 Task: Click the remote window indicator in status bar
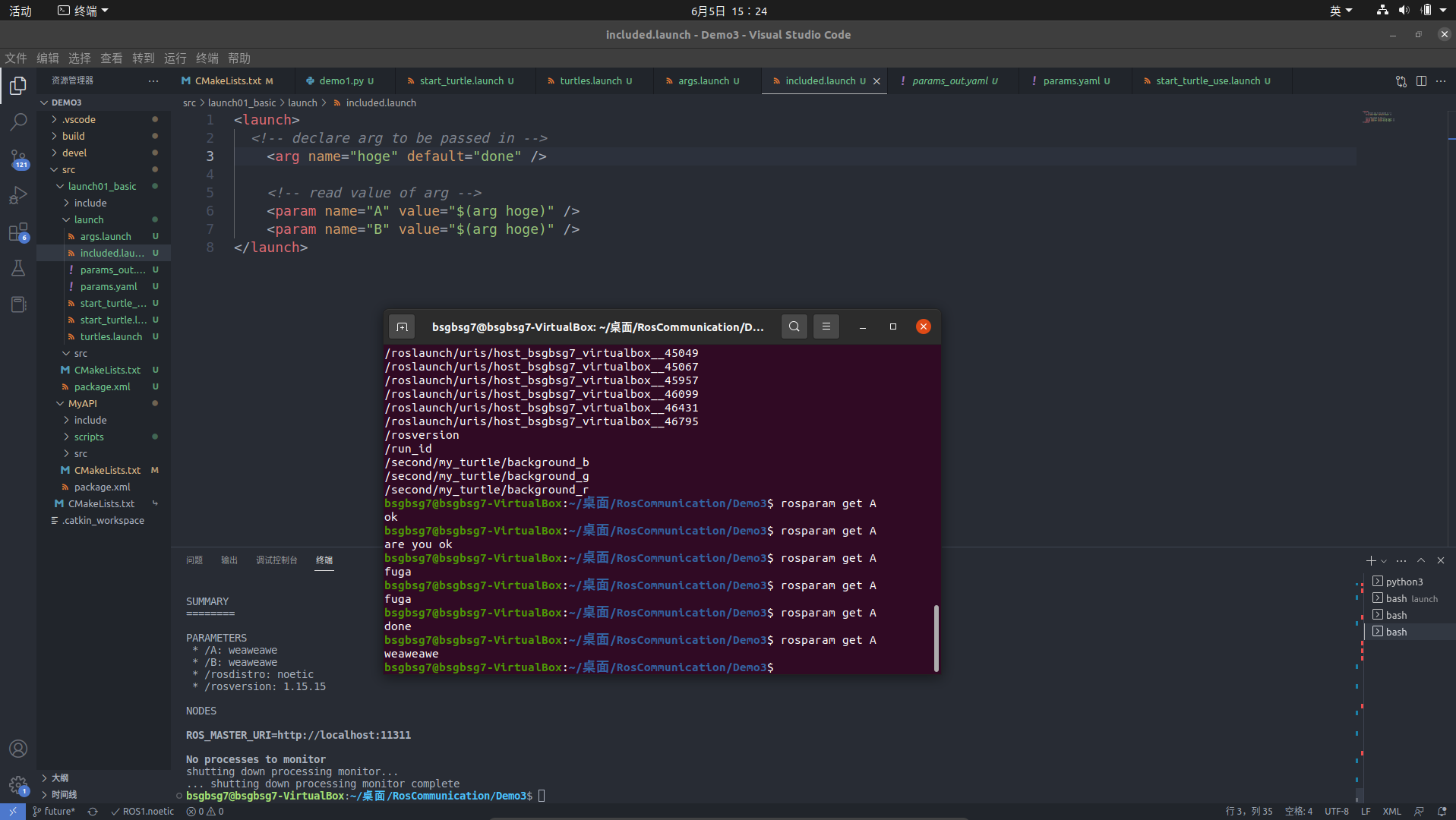tap(13, 812)
